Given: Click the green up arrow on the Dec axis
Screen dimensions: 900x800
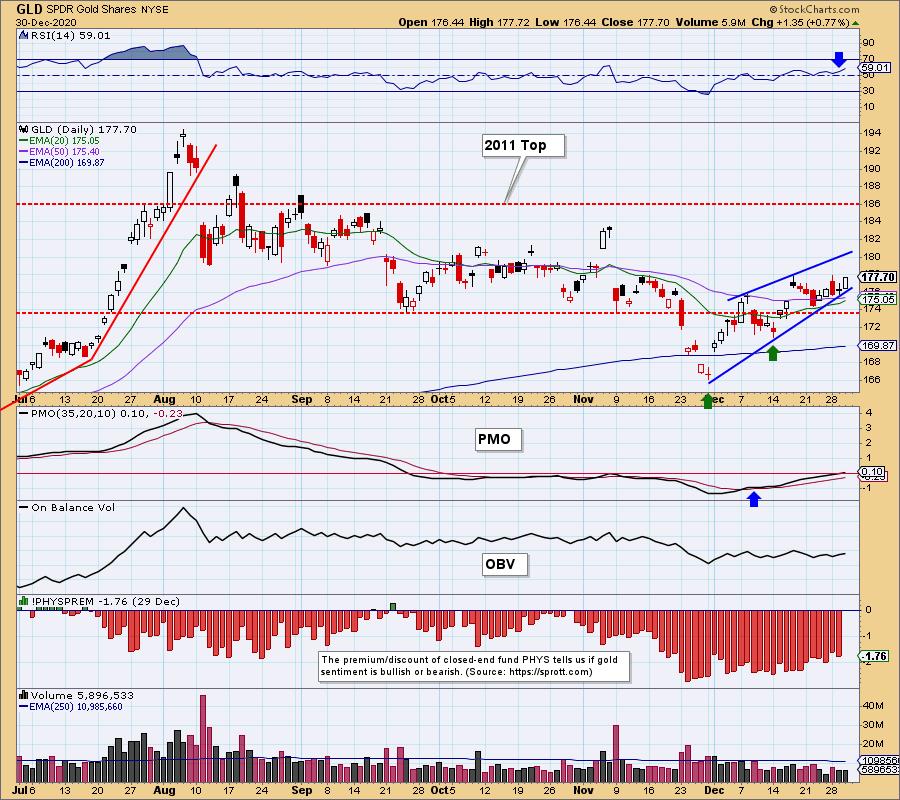Looking at the screenshot, I should click(x=708, y=401).
